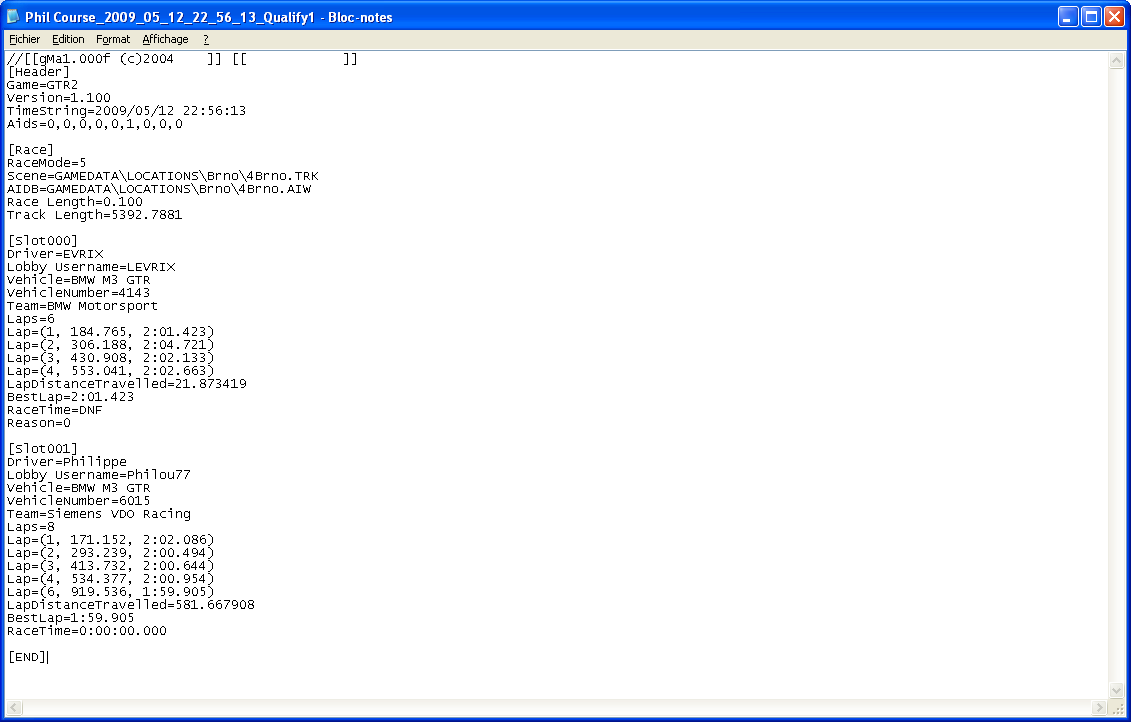
Task: Click the Race Length=0.100 line
Action: click(74, 202)
